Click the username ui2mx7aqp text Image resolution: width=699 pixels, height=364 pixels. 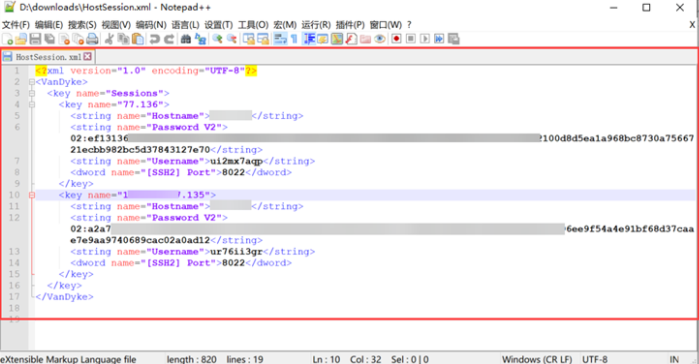click(x=236, y=161)
